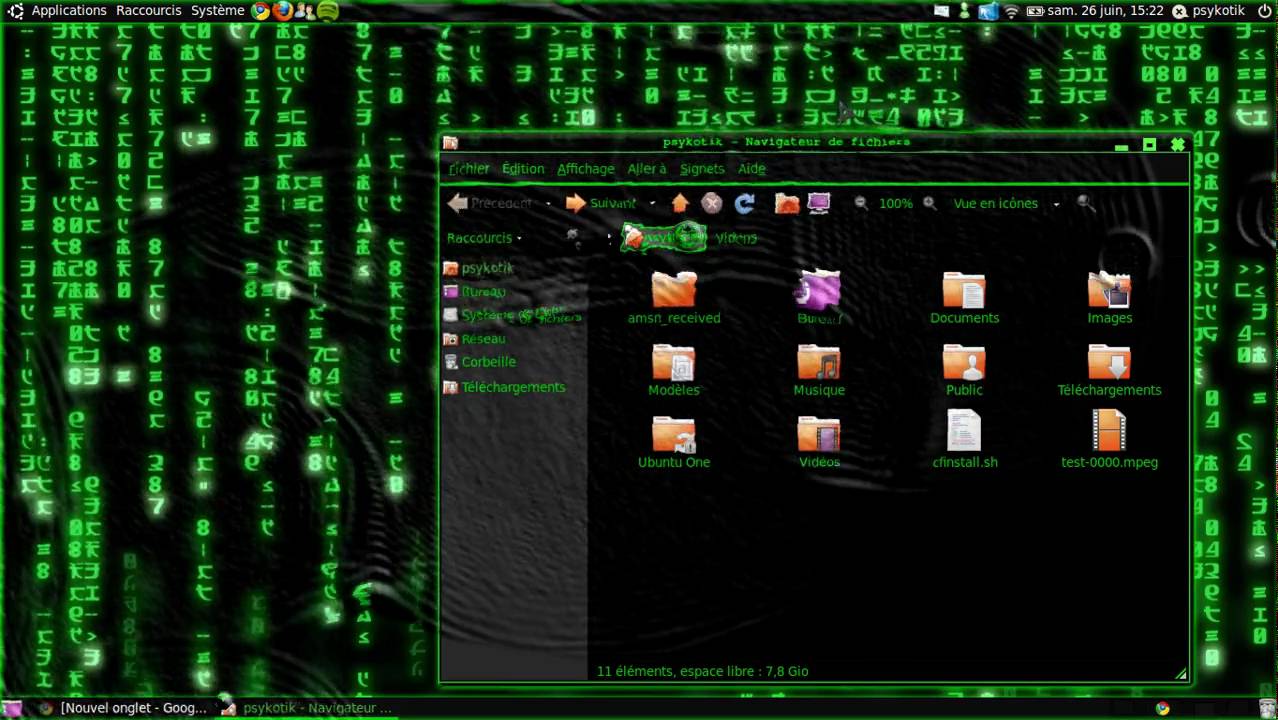Open the clock 'sam. 26 juin, 15:22'
Screen dimensions: 1278x720
pyautogui.click(x=1105, y=11)
